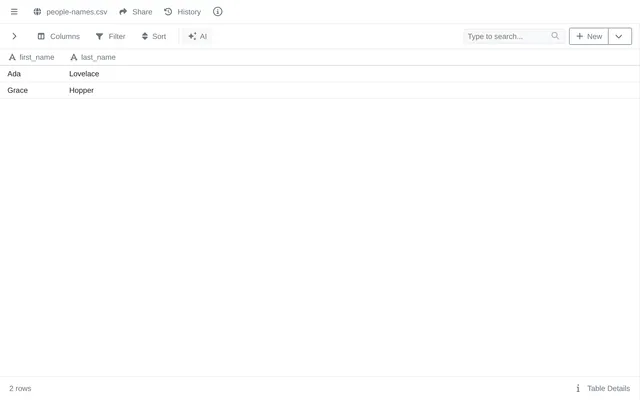640x400 pixels.
Task: Launch the AI assistant
Action: coord(197,36)
